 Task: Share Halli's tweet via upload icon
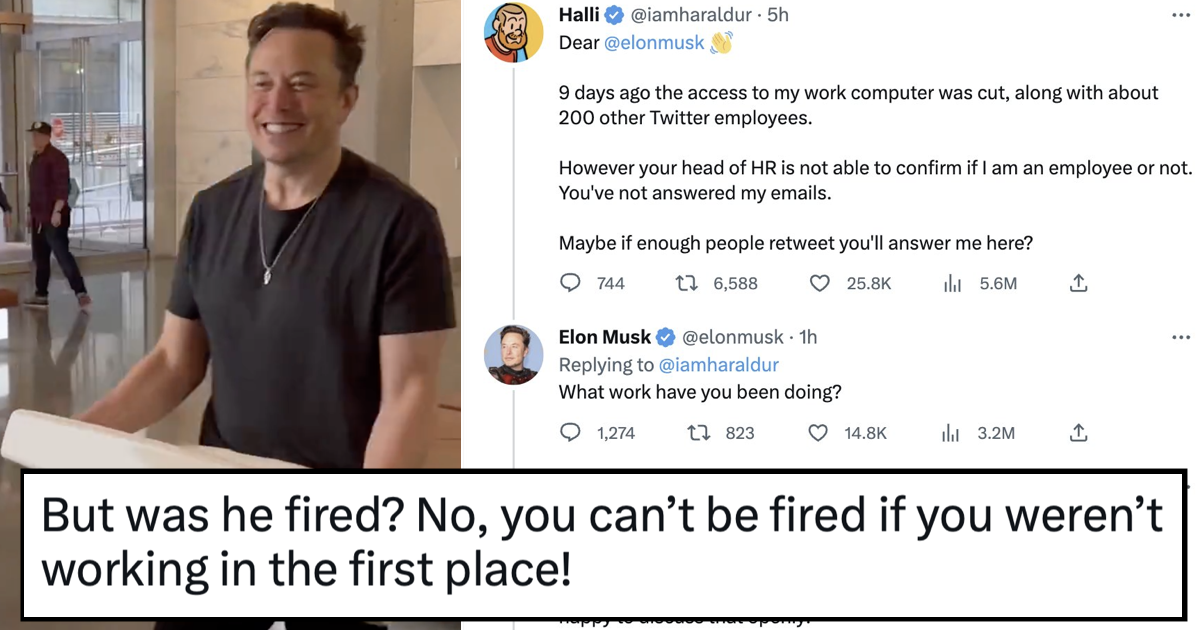point(1078,283)
